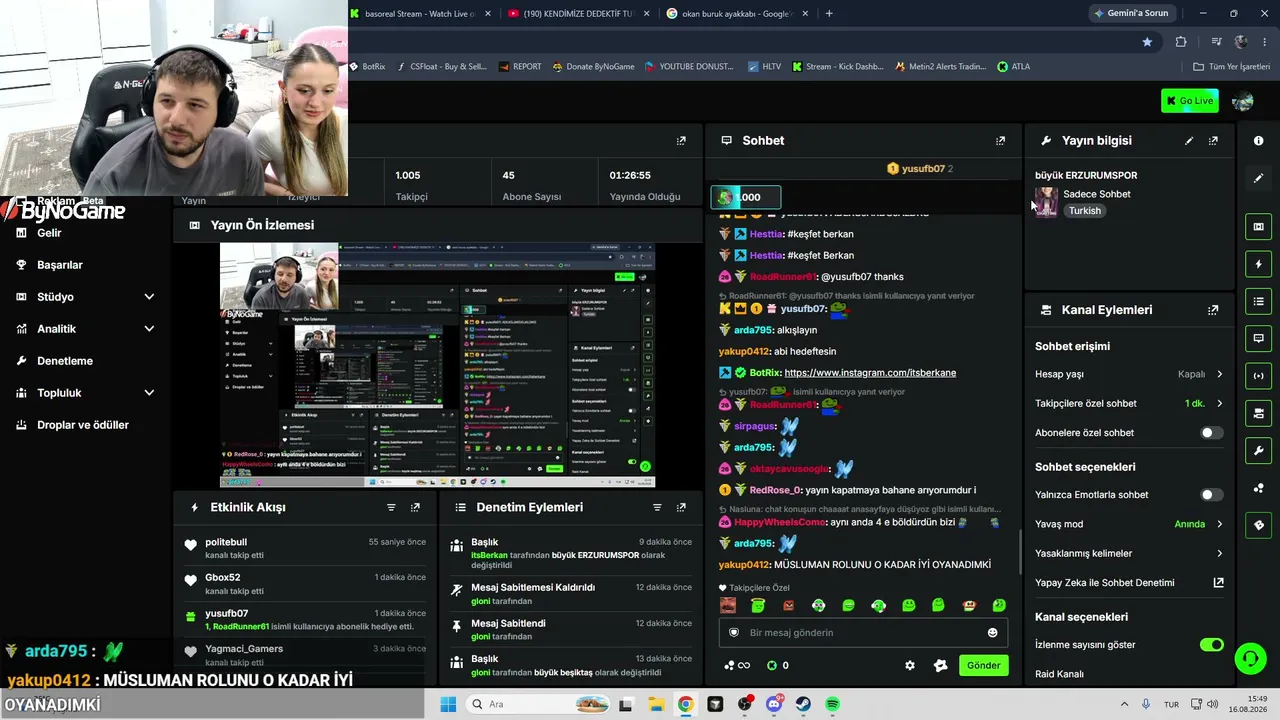Send the chat message with Gönder
This screenshot has height=720, width=1280.
(983, 665)
